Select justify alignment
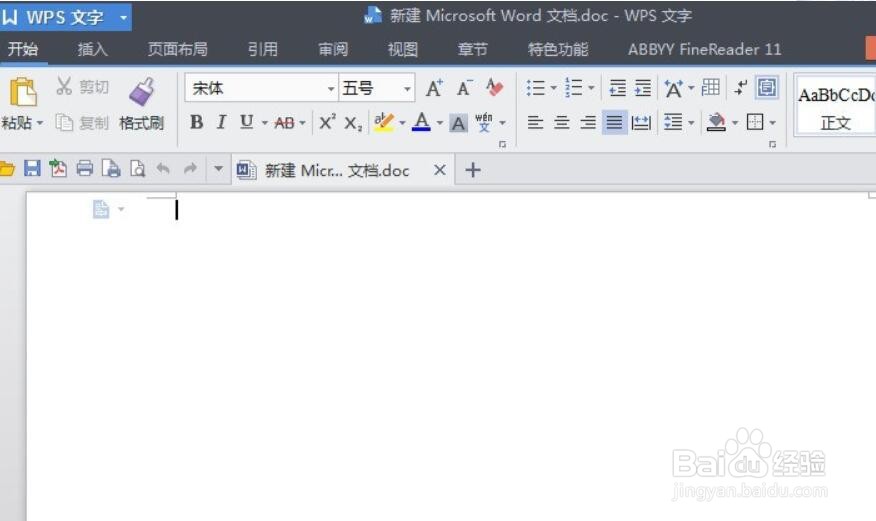This screenshot has height=521, width=876. tap(614, 122)
